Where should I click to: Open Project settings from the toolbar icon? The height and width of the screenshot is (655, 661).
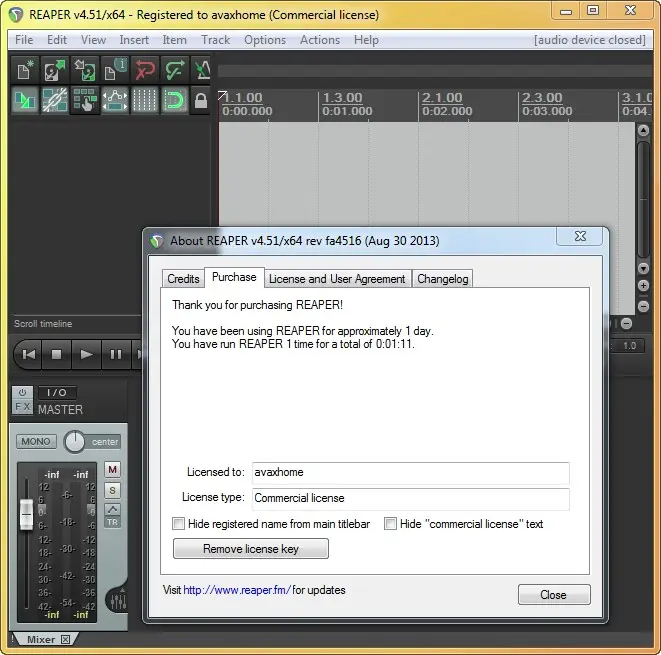coord(115,70)
